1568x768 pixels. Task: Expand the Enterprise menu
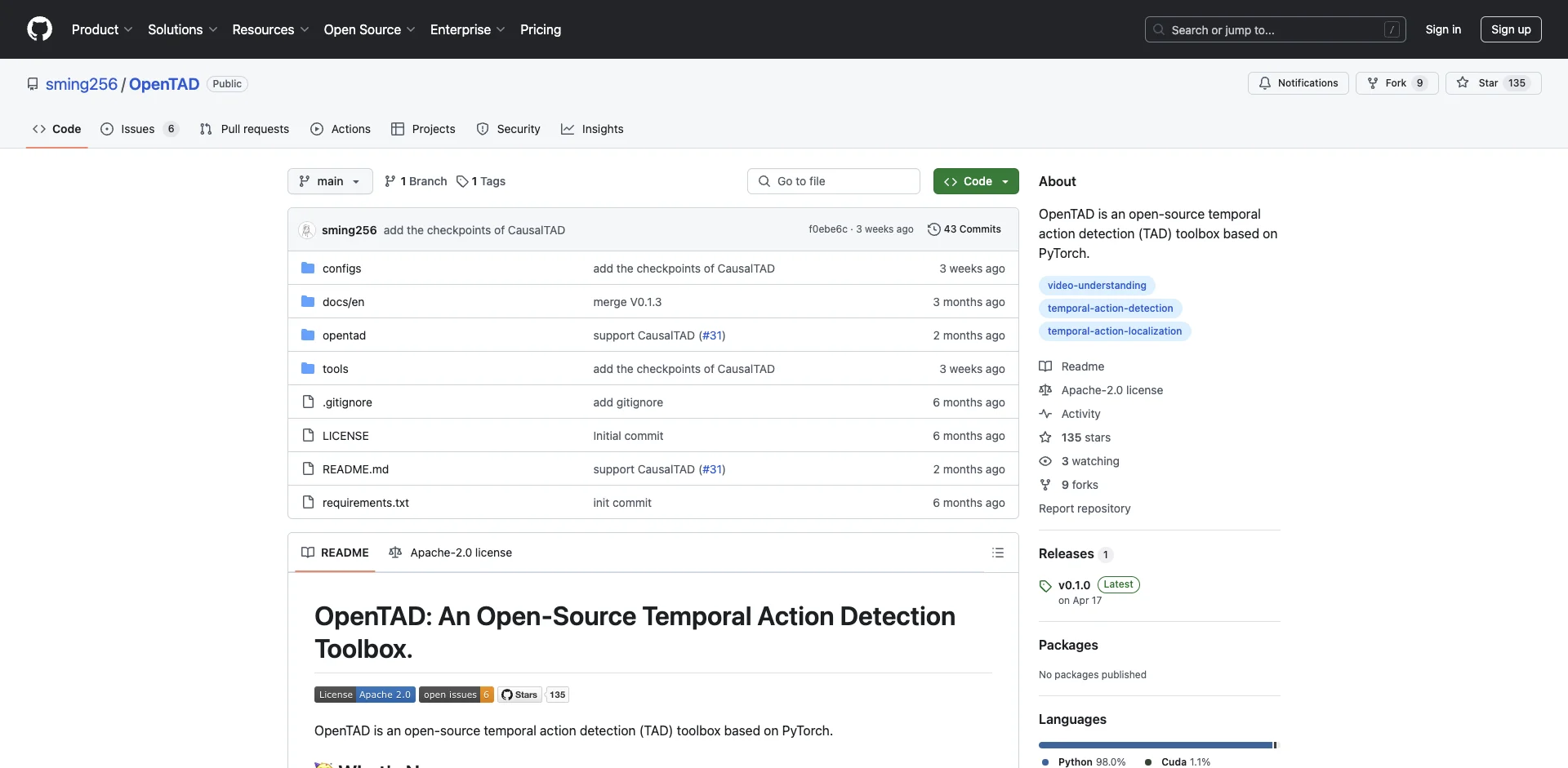click(x=468, y=29)
